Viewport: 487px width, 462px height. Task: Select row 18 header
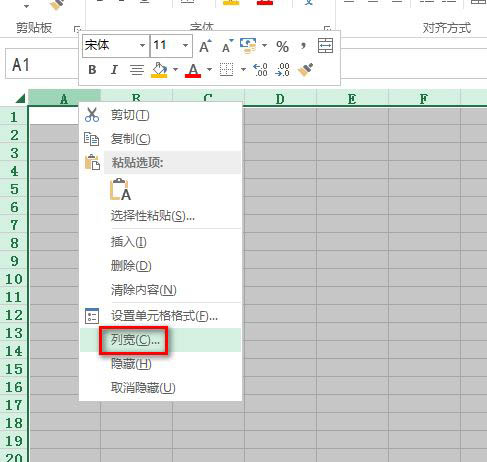pos(14,423)
